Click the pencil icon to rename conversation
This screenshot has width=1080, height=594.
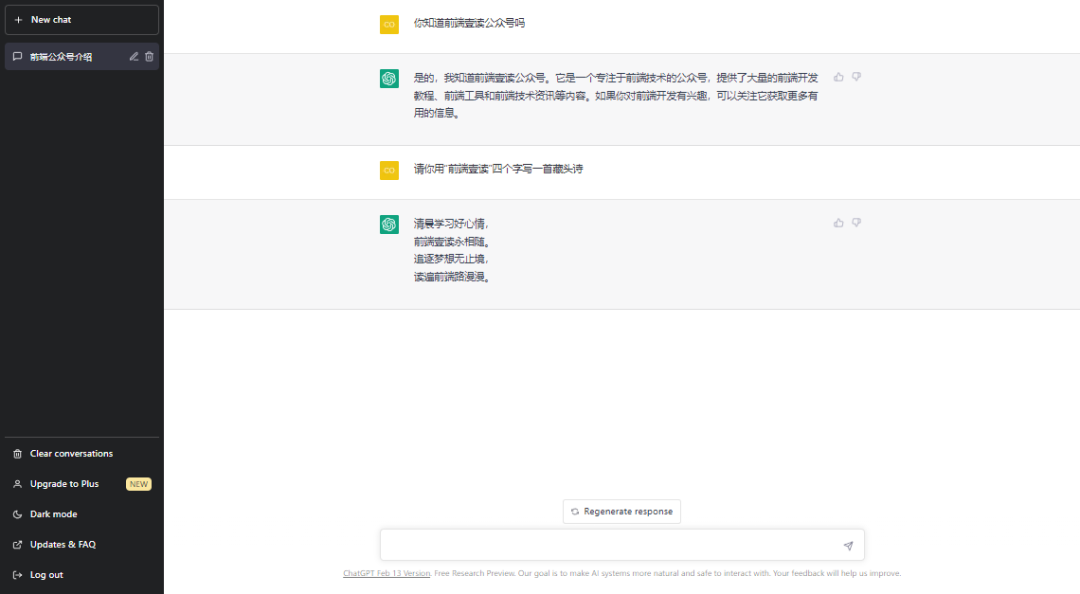pos(134,57)
